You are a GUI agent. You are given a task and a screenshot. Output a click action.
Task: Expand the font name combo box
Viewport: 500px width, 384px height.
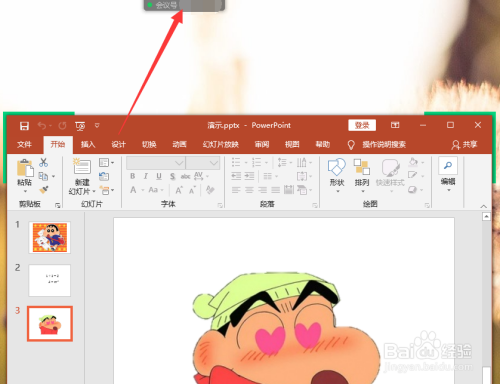click(x=156, y=163)
